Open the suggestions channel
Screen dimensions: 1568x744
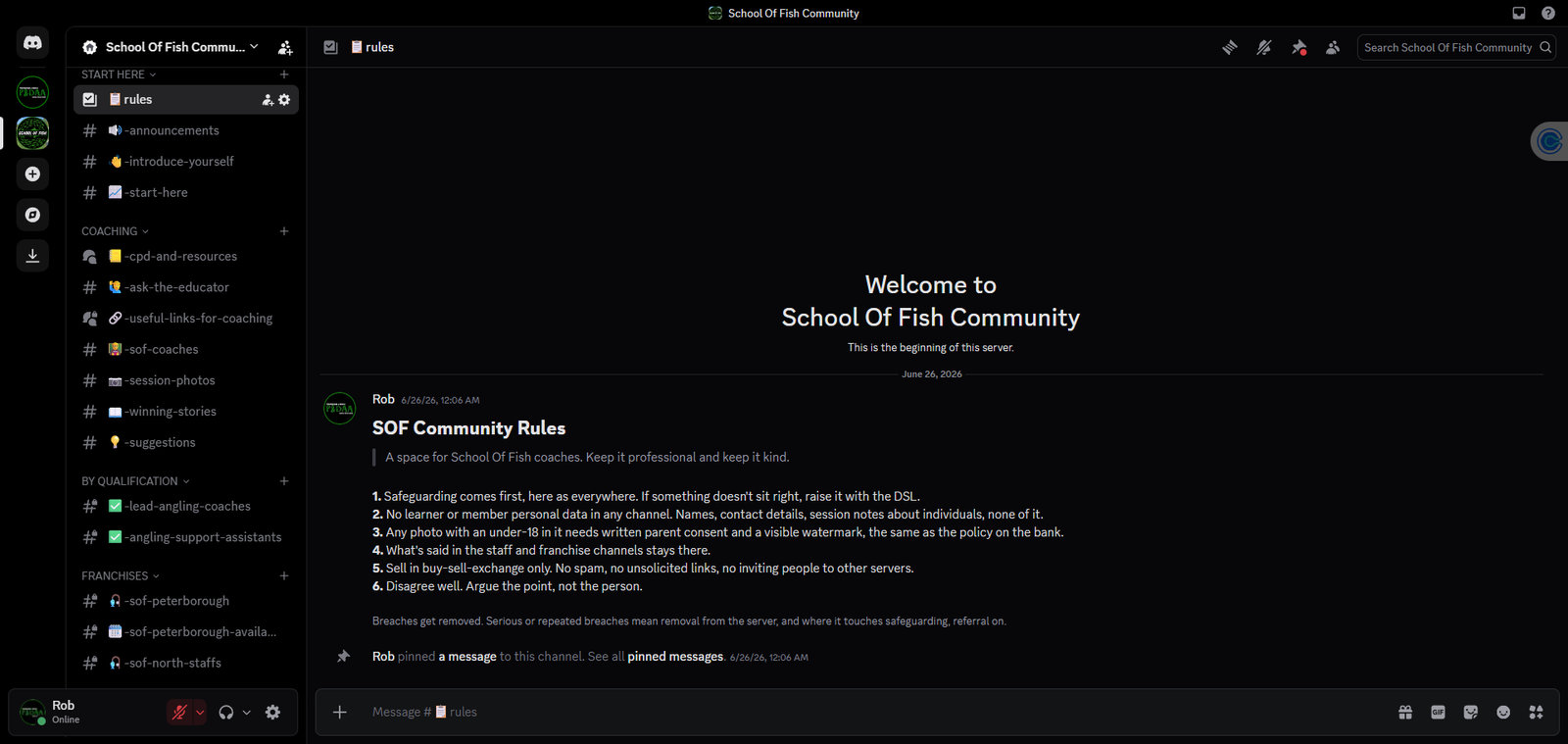(186, 443)
